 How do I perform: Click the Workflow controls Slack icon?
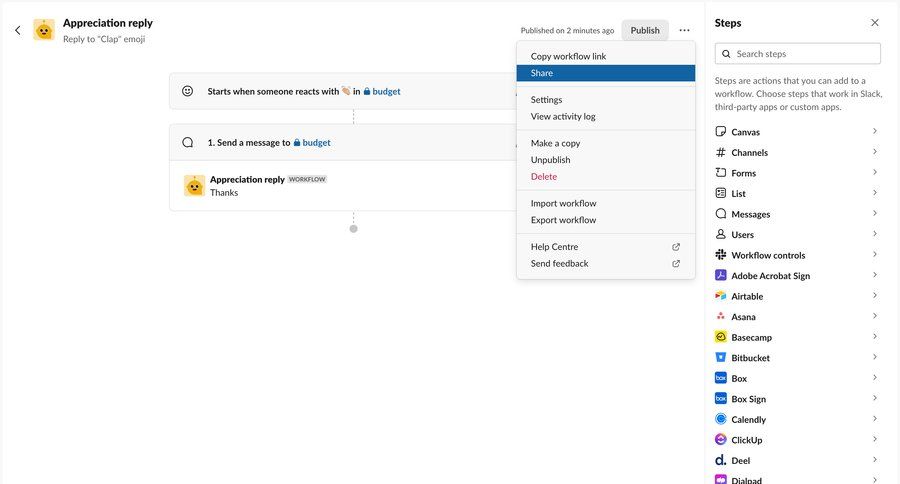tap(721, 254)
